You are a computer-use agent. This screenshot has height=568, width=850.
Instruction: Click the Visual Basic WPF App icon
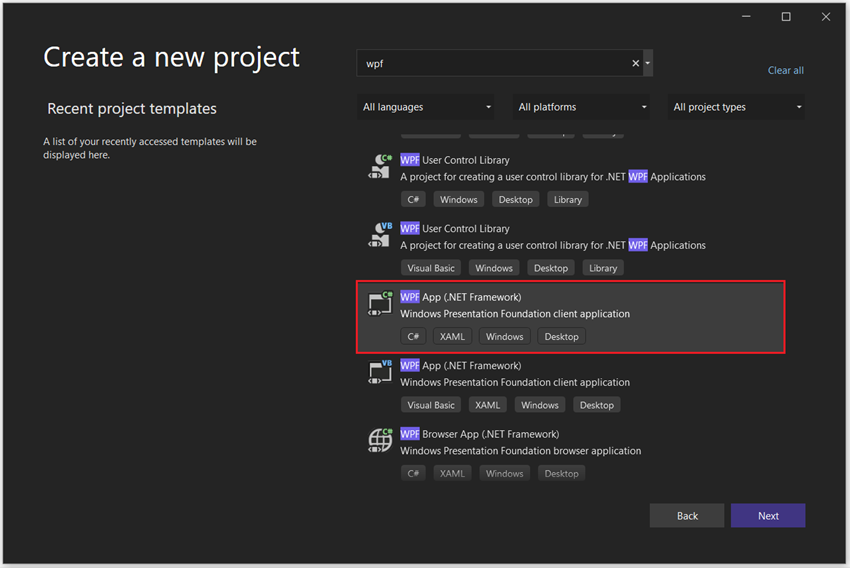click(380, 372)
